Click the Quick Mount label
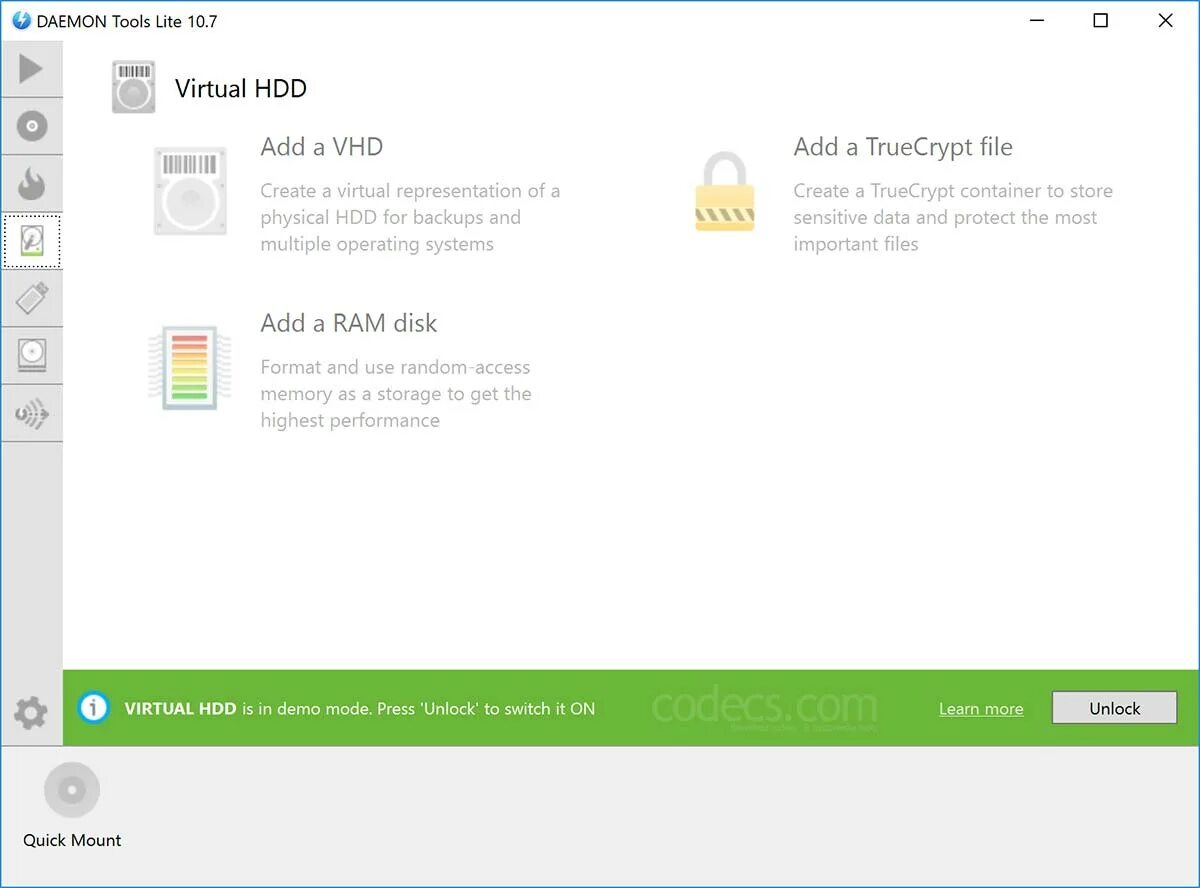This screenshot has height=888, width=1200. [72, 840]
